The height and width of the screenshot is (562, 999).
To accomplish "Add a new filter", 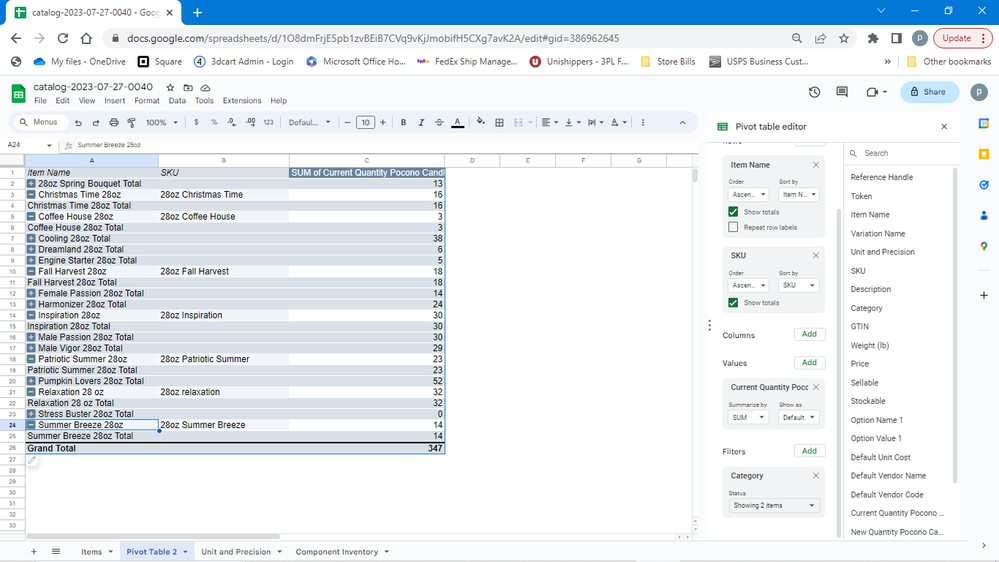I will pos(809,450).
